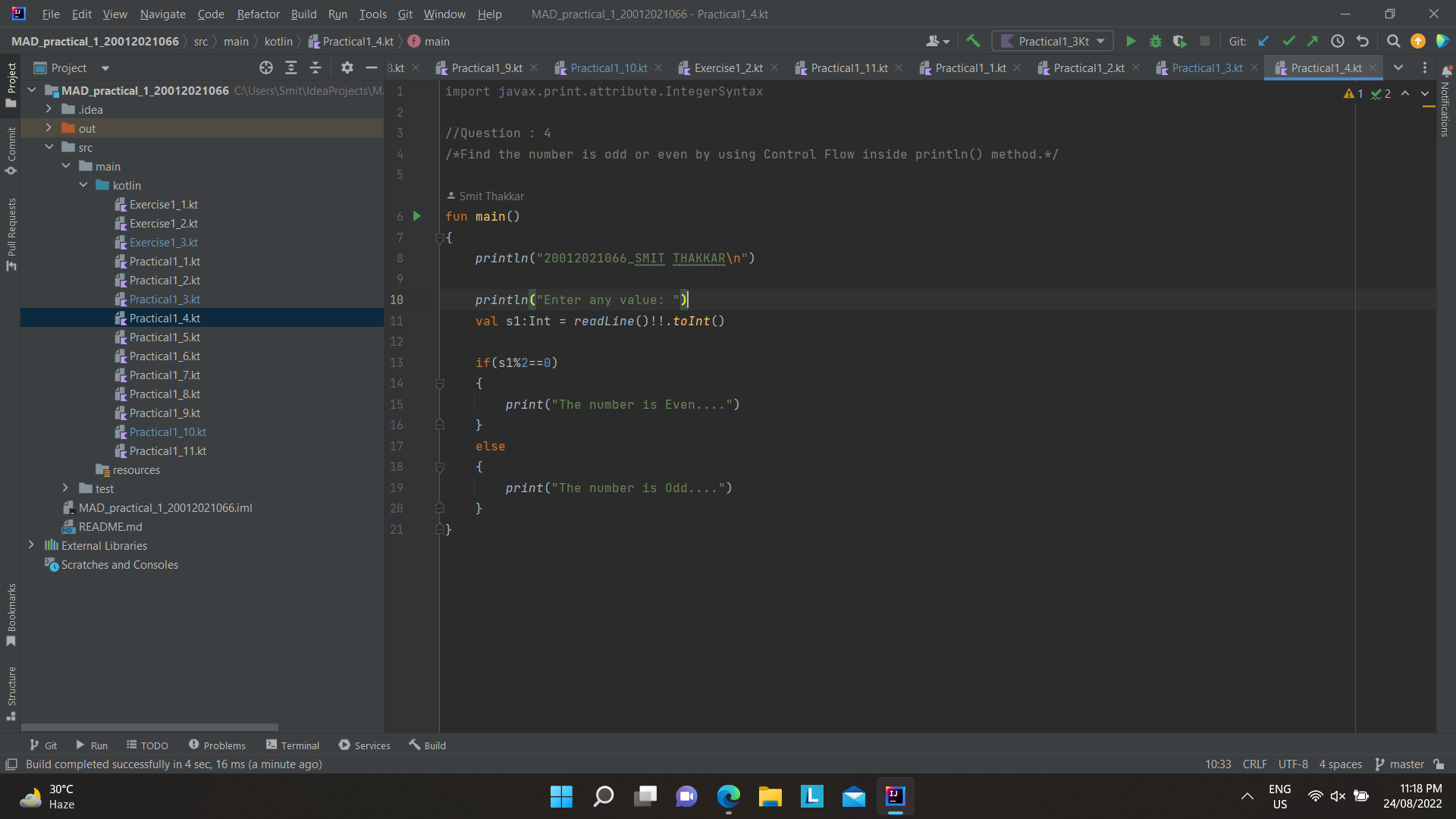This screenshot has width=1456, height=819.
Task: Click Git update project arrow
Action: [x=1263, y=42]
